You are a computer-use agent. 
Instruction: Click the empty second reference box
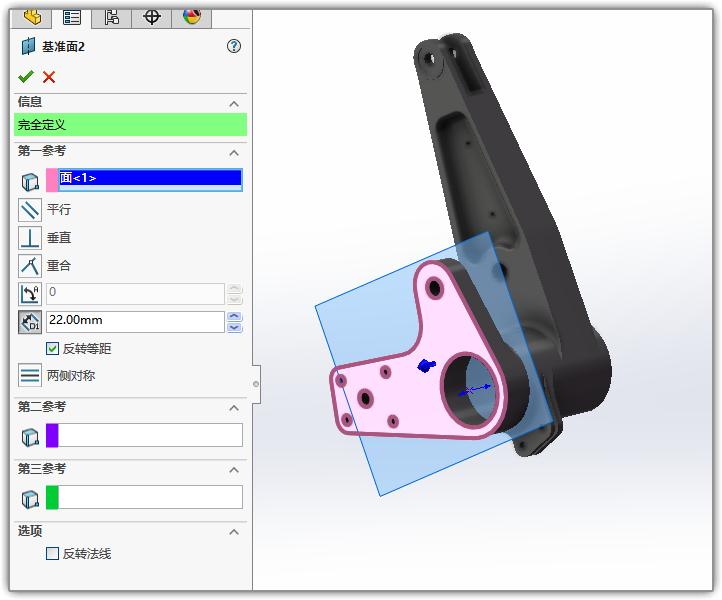(x=150, y=435)
